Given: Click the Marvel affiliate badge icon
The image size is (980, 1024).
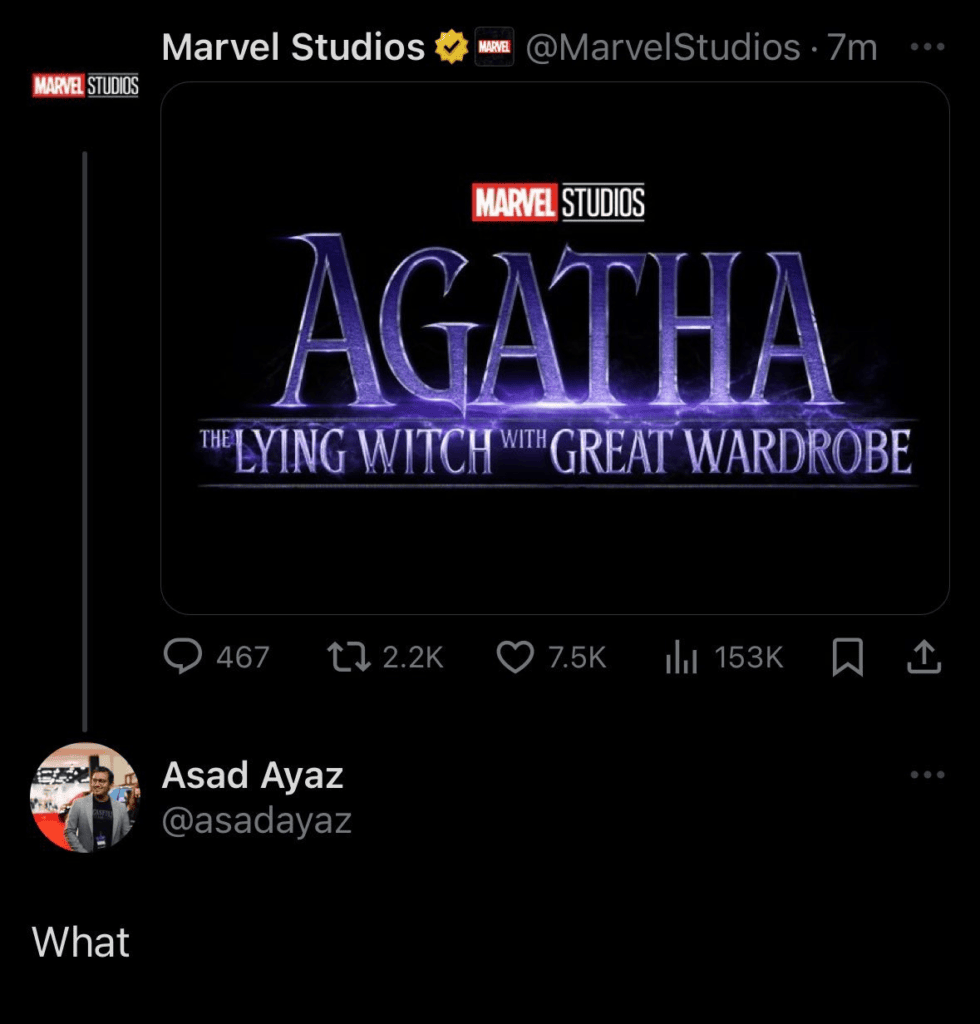Looking at the screenshot, I should [x=494, y=47].
